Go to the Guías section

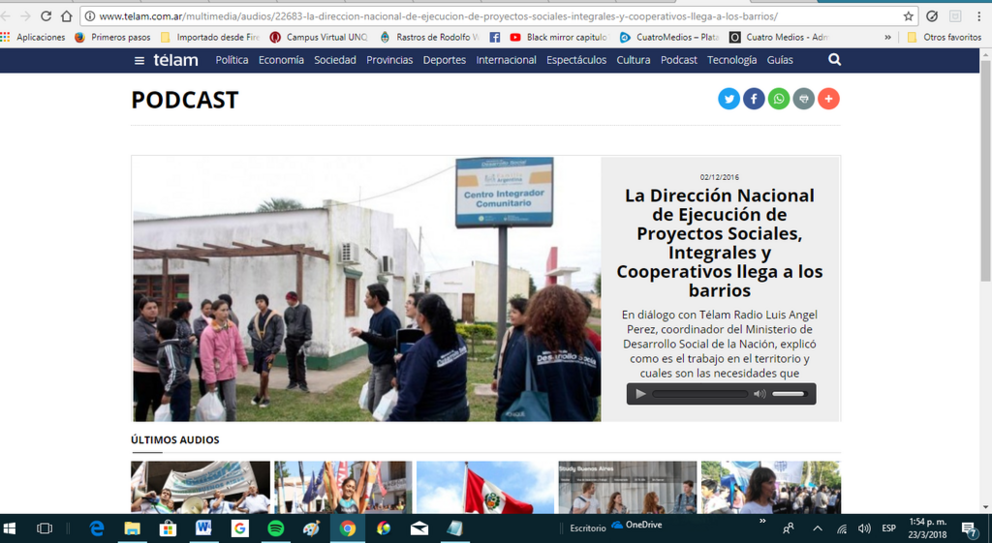pos(779,60)
